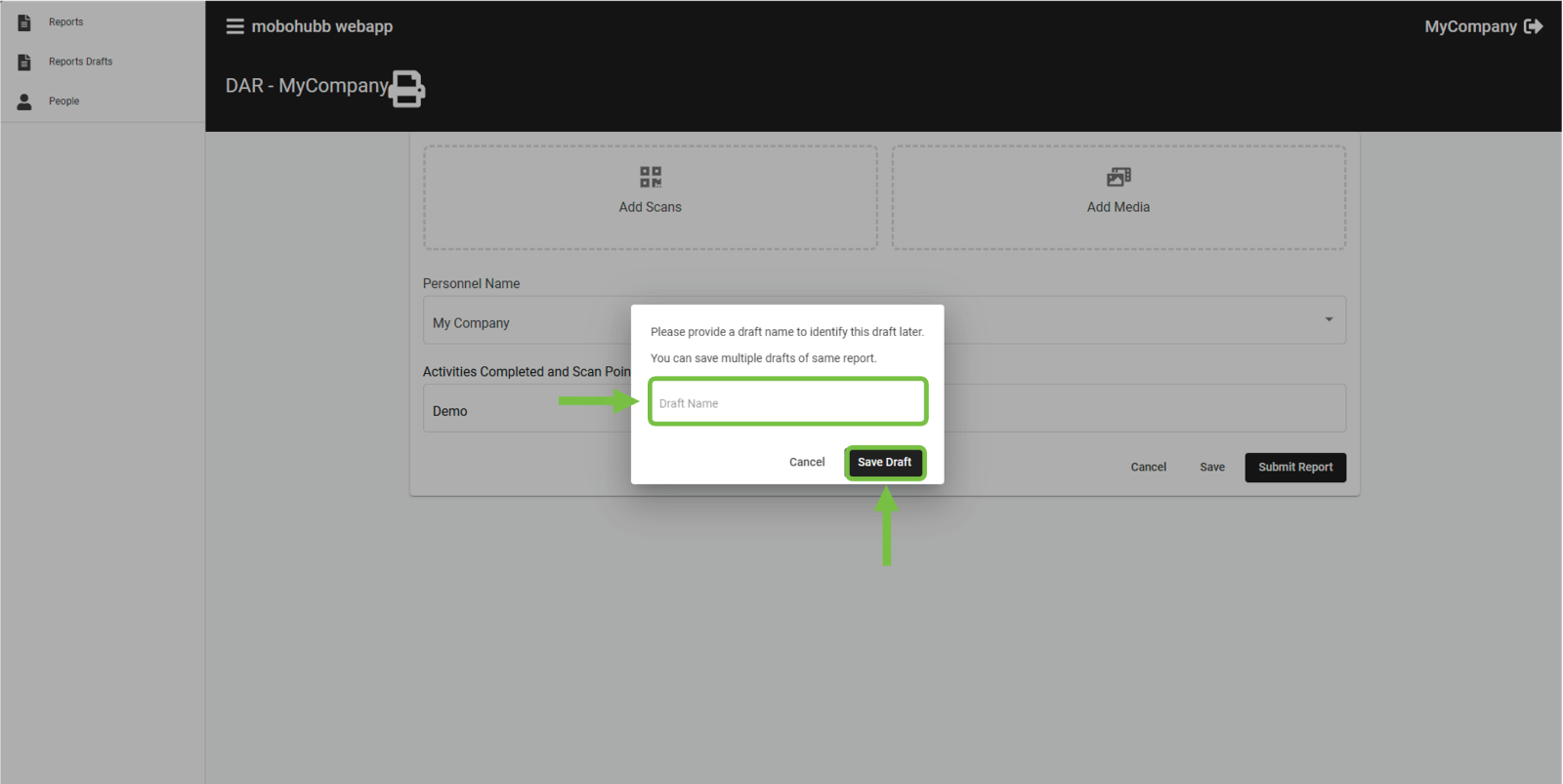Screen dimensions: 1563x784
Task: Focus the Draft Name input field
Action: click(787, 402)
